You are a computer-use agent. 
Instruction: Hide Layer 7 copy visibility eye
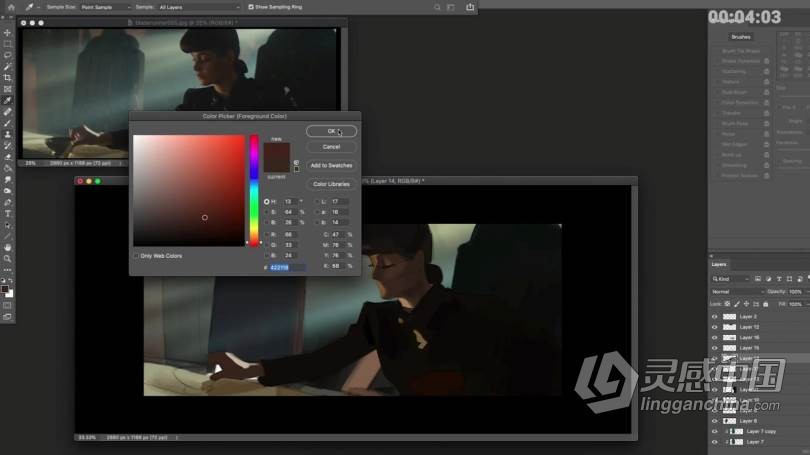point(715,431)
